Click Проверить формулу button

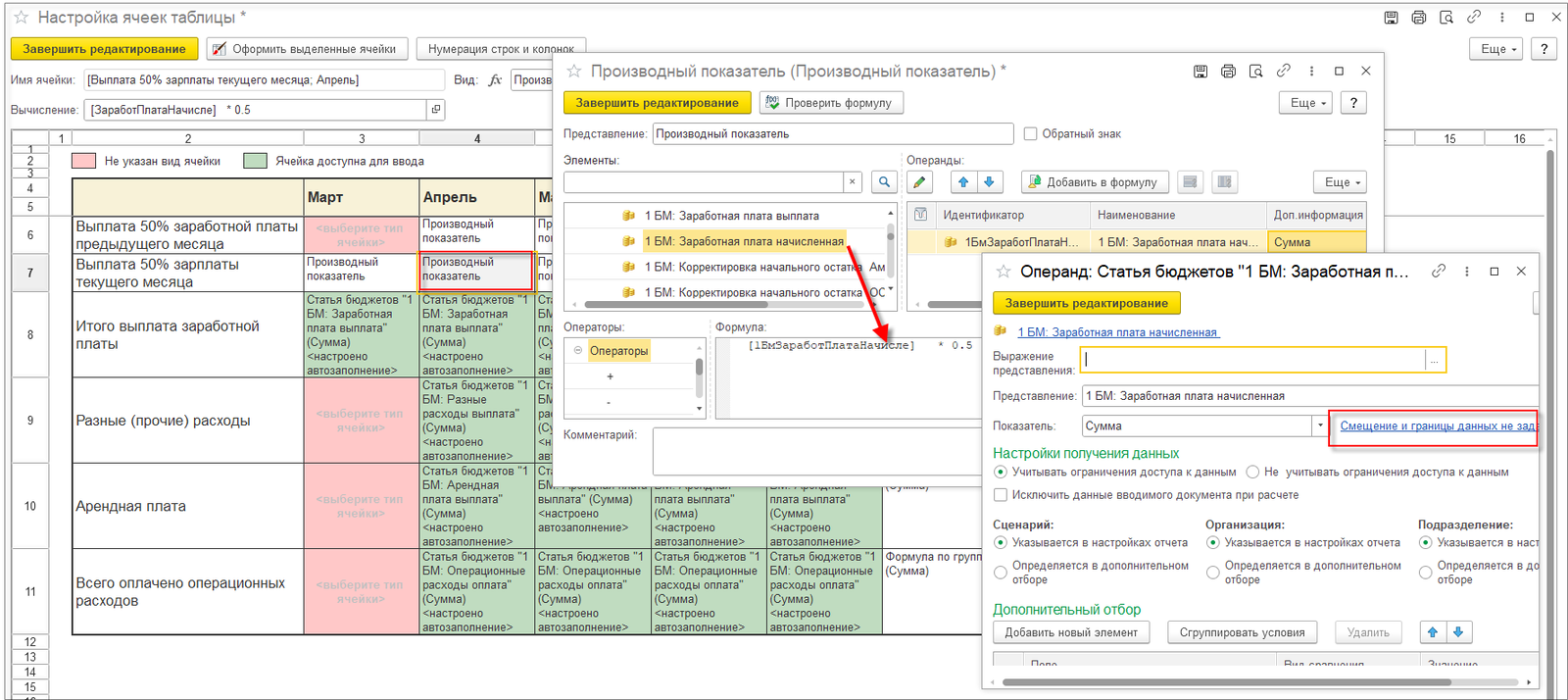[831, 103]
